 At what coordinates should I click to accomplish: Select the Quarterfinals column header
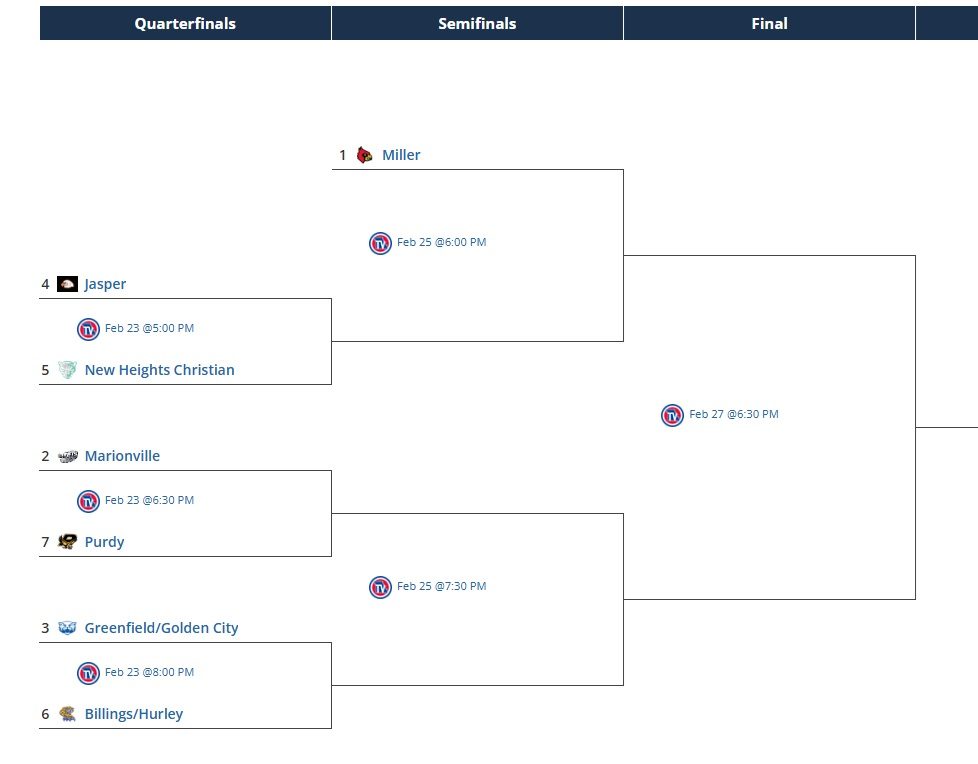pyautogui.click(x=185, y=23)
